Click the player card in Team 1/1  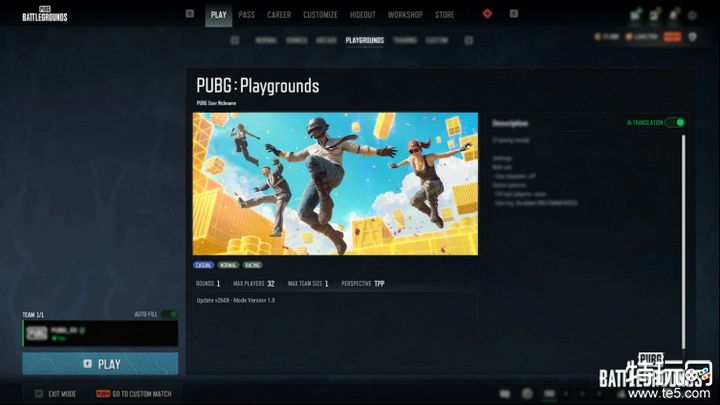point(100,333)
